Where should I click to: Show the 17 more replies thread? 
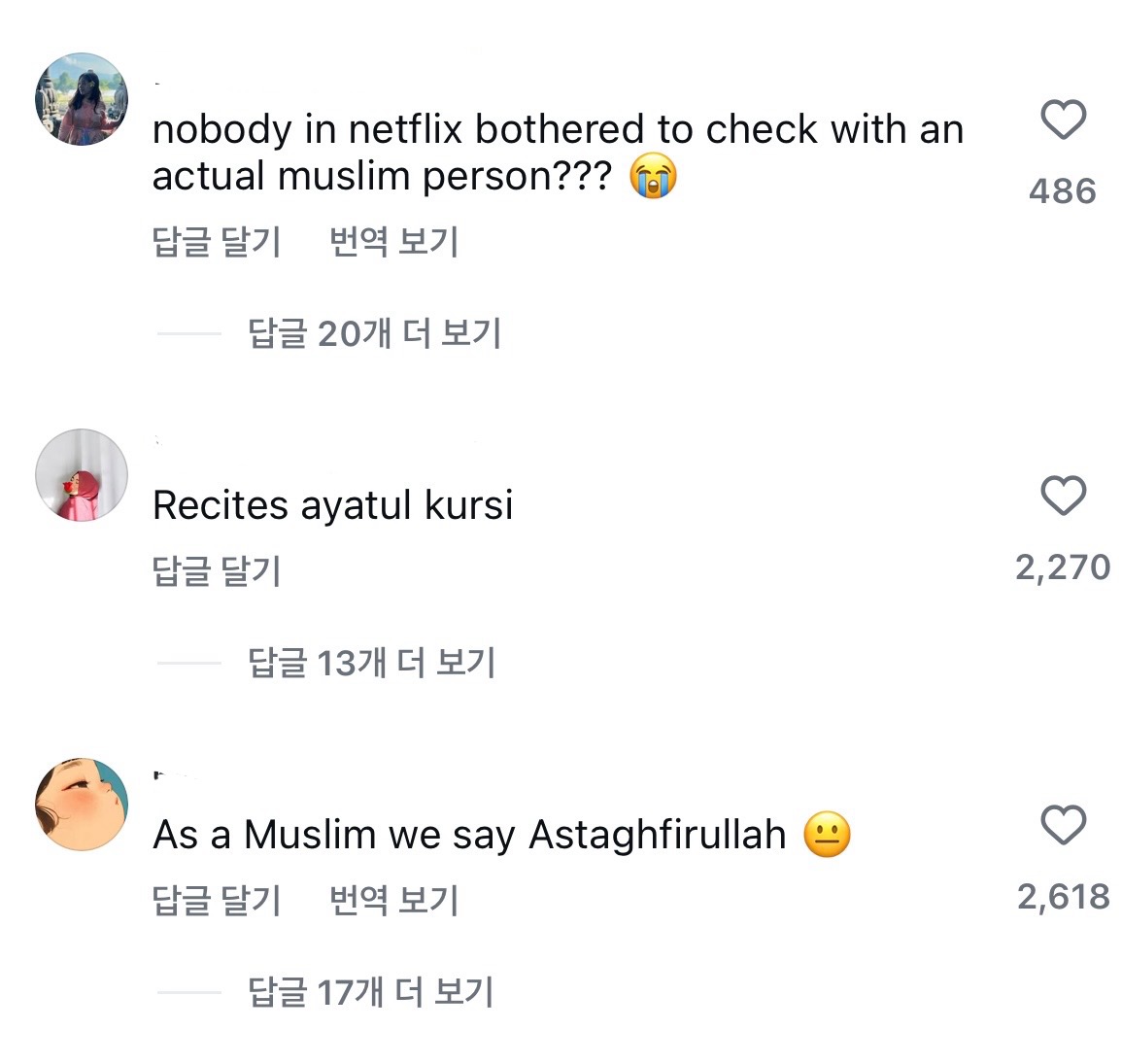[x=371, y=992]
